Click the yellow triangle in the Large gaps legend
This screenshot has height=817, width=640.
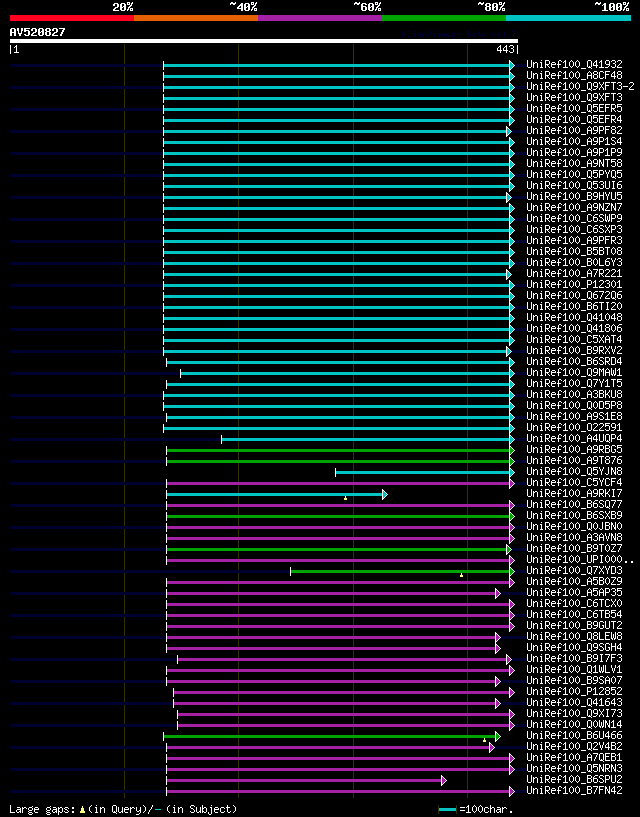pyautogui.click(x=82, y=810)
